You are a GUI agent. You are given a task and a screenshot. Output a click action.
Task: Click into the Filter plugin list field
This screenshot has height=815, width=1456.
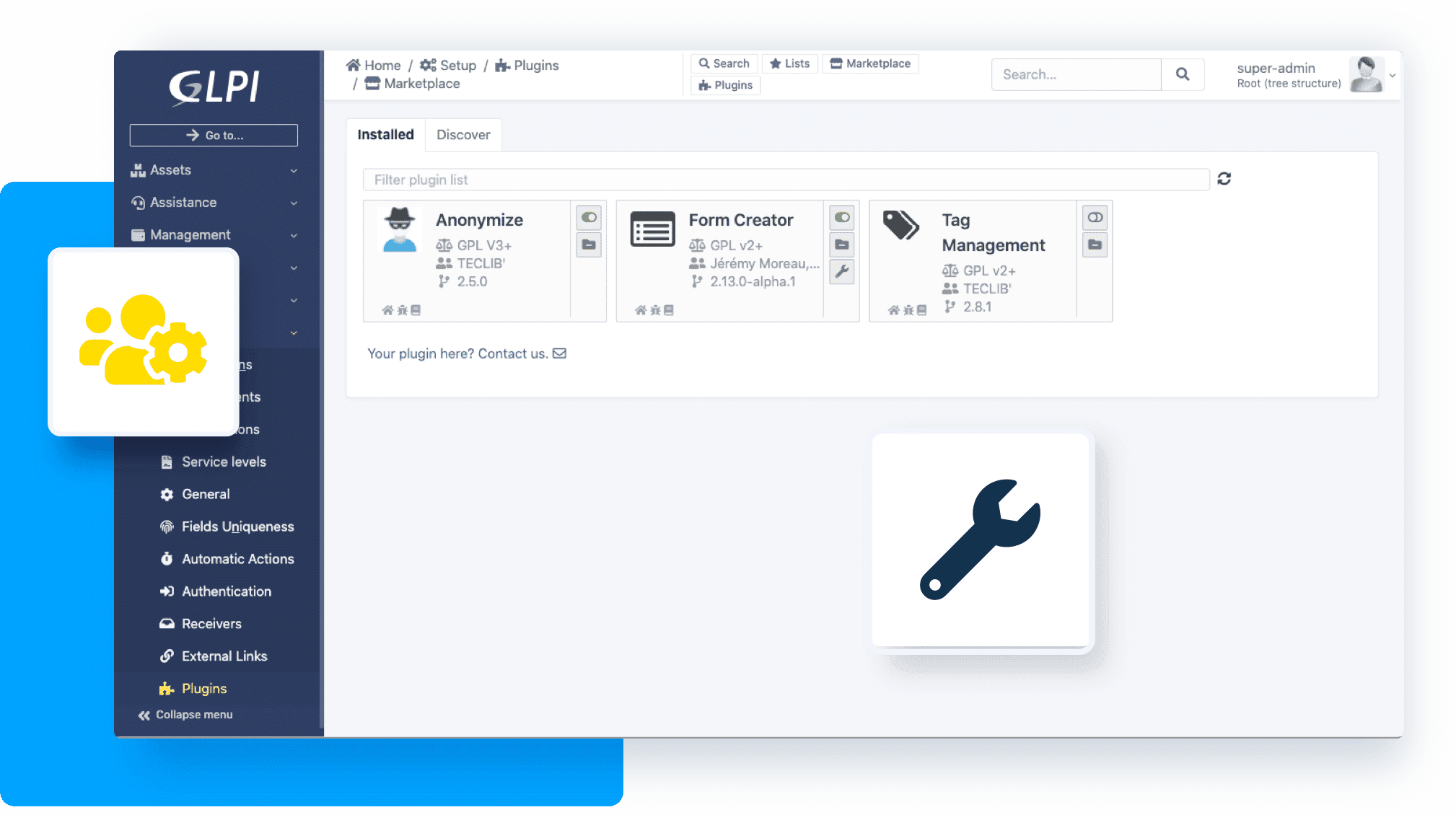(x=786, y=180)
